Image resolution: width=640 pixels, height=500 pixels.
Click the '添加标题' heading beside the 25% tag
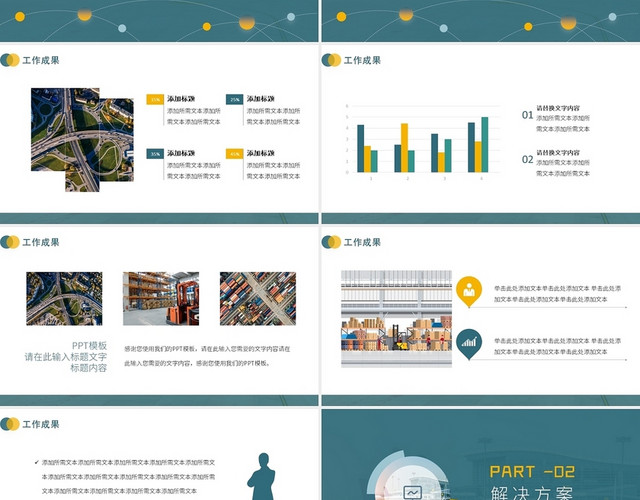tap(260, 99)
